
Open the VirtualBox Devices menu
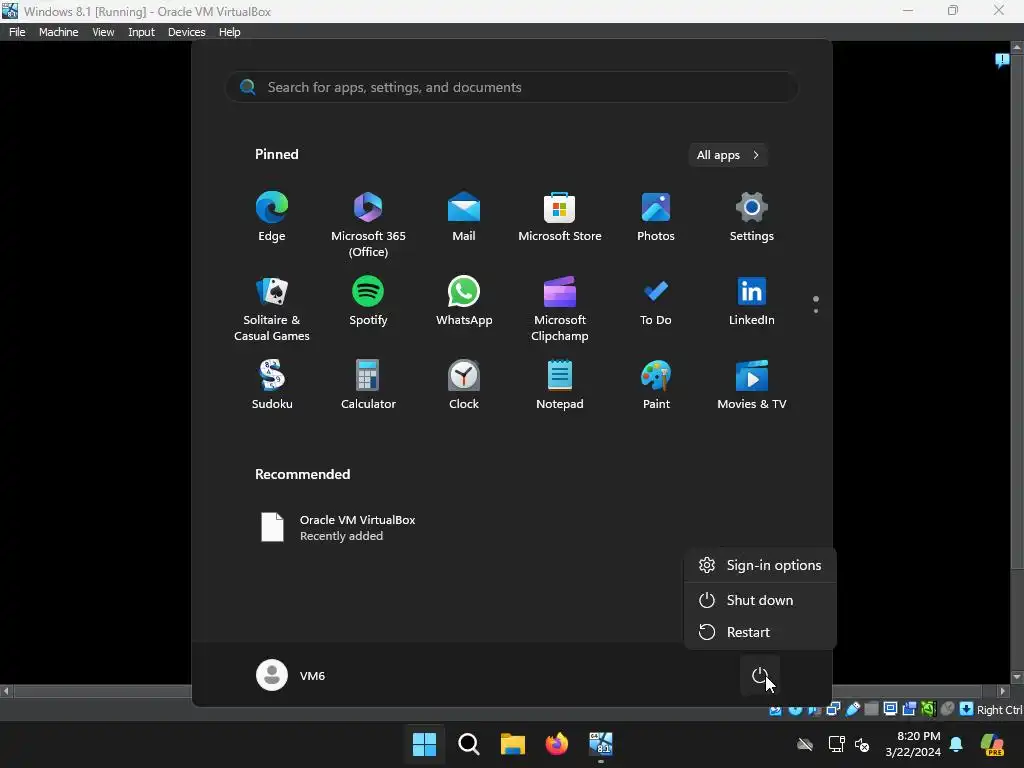(x=186, y=32)
